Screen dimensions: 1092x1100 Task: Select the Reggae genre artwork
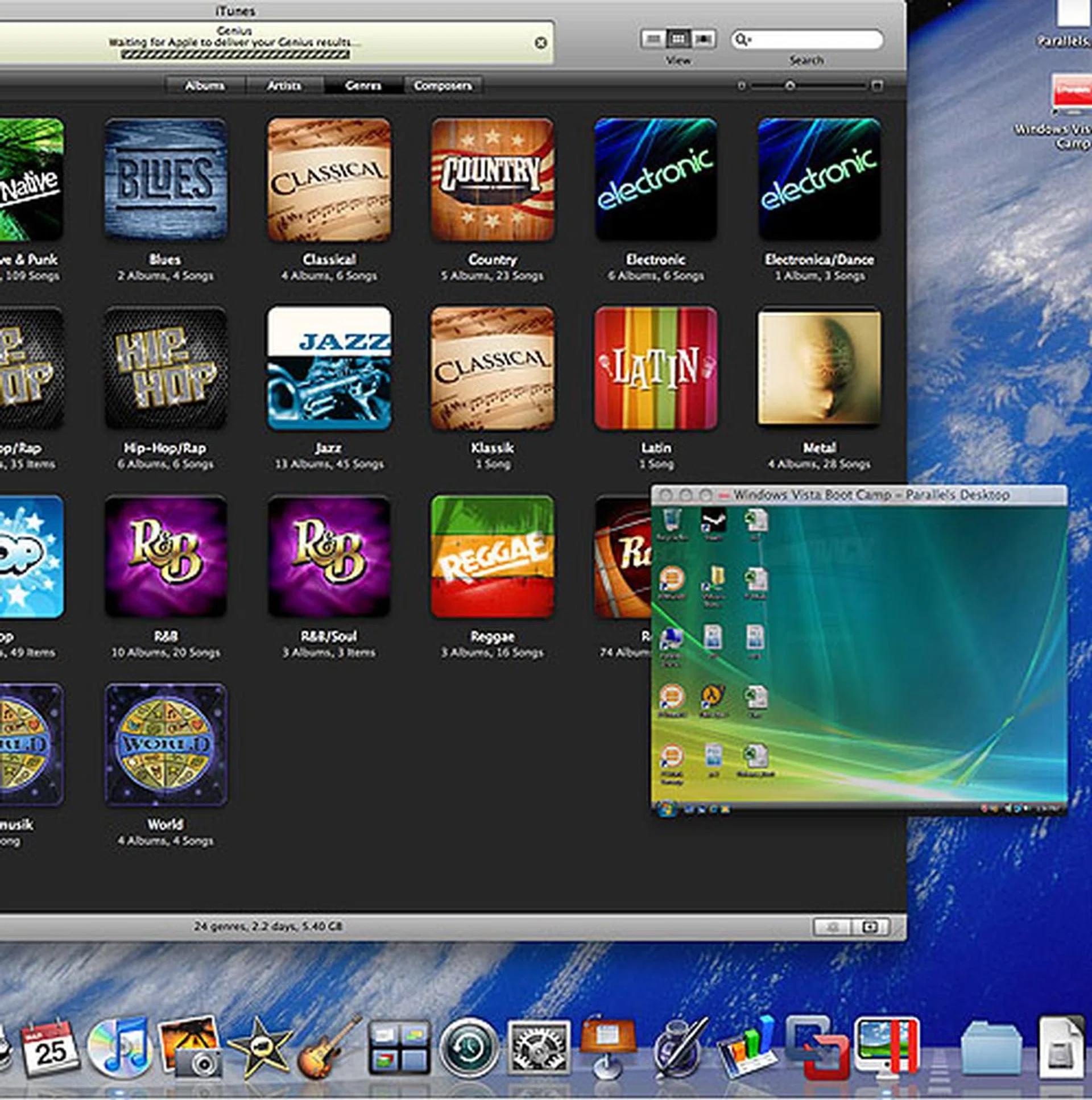(x=492, y=557)
